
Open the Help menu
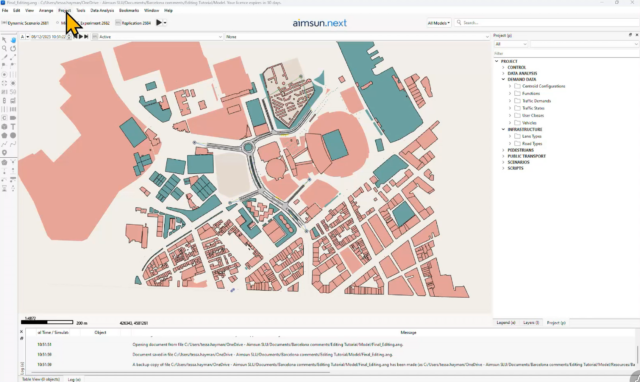pos(168,11)
